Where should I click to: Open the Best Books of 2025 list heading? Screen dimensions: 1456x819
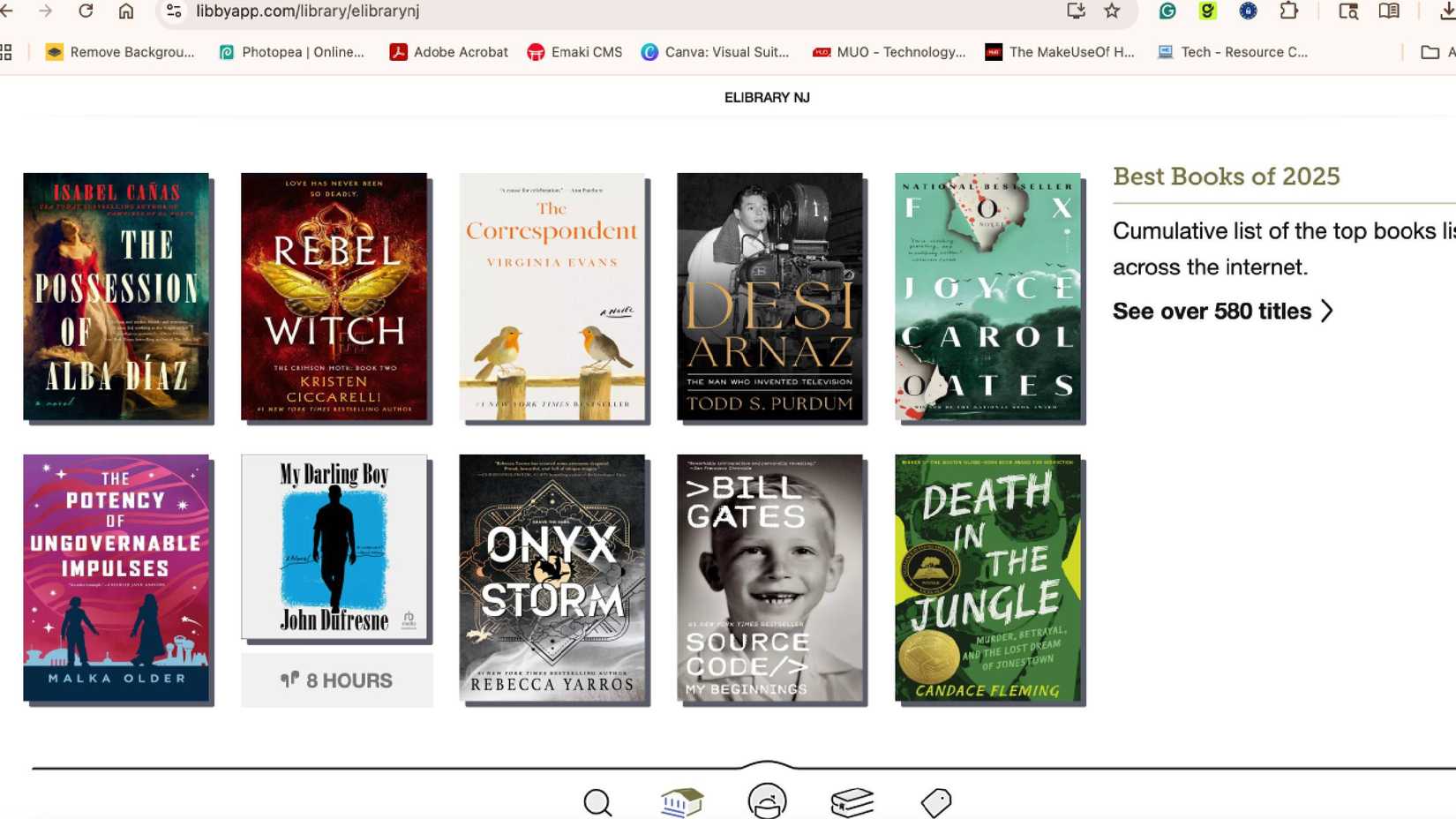[x=1226, y=177]
